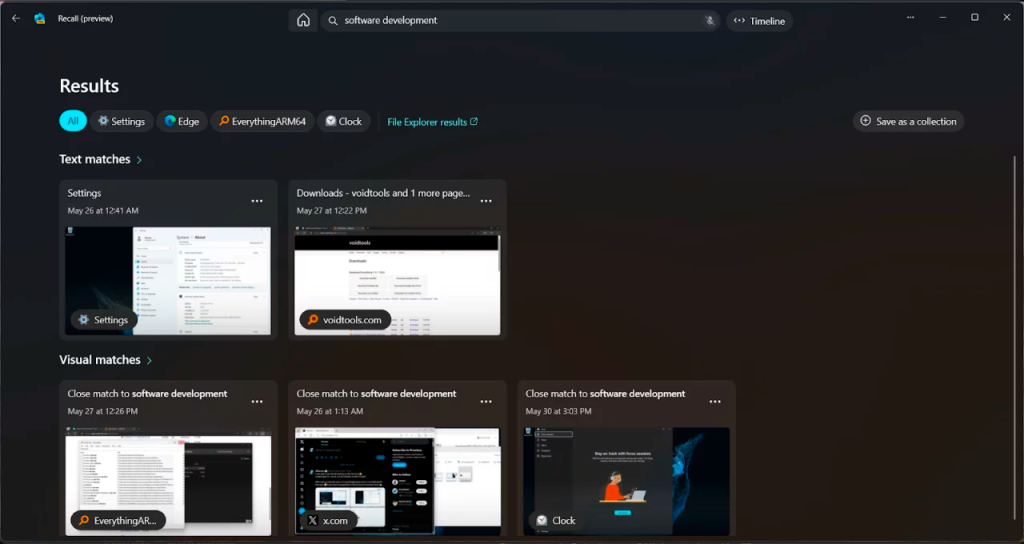Click 'Downloads - voidtools and 1 more page...' title
This screenshot has height=544, width=1024.
point(383,193)
